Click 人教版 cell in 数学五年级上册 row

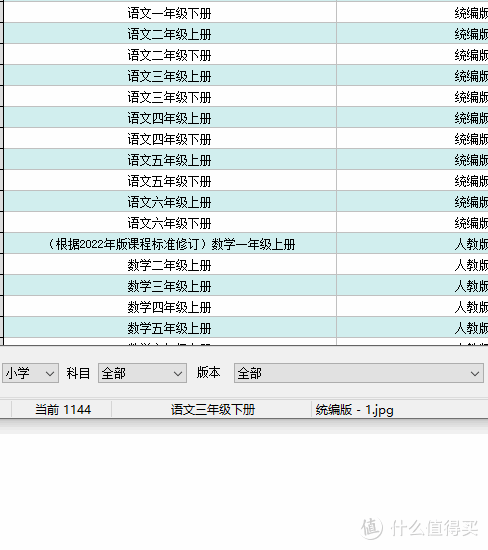tap(413, 328)
